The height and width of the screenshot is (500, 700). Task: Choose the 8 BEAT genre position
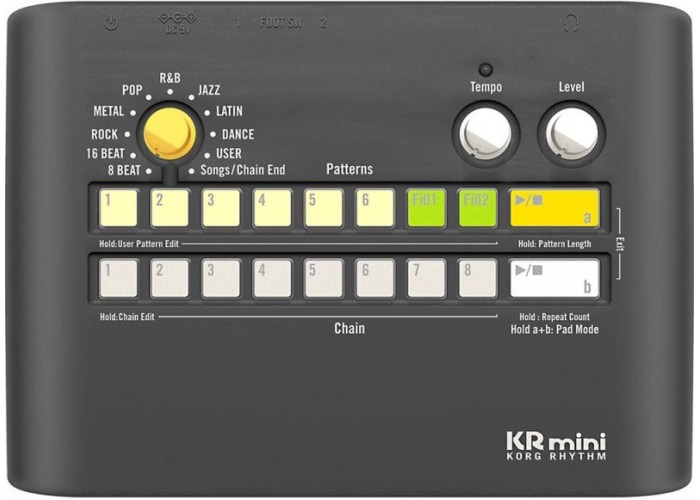point(124,171)
